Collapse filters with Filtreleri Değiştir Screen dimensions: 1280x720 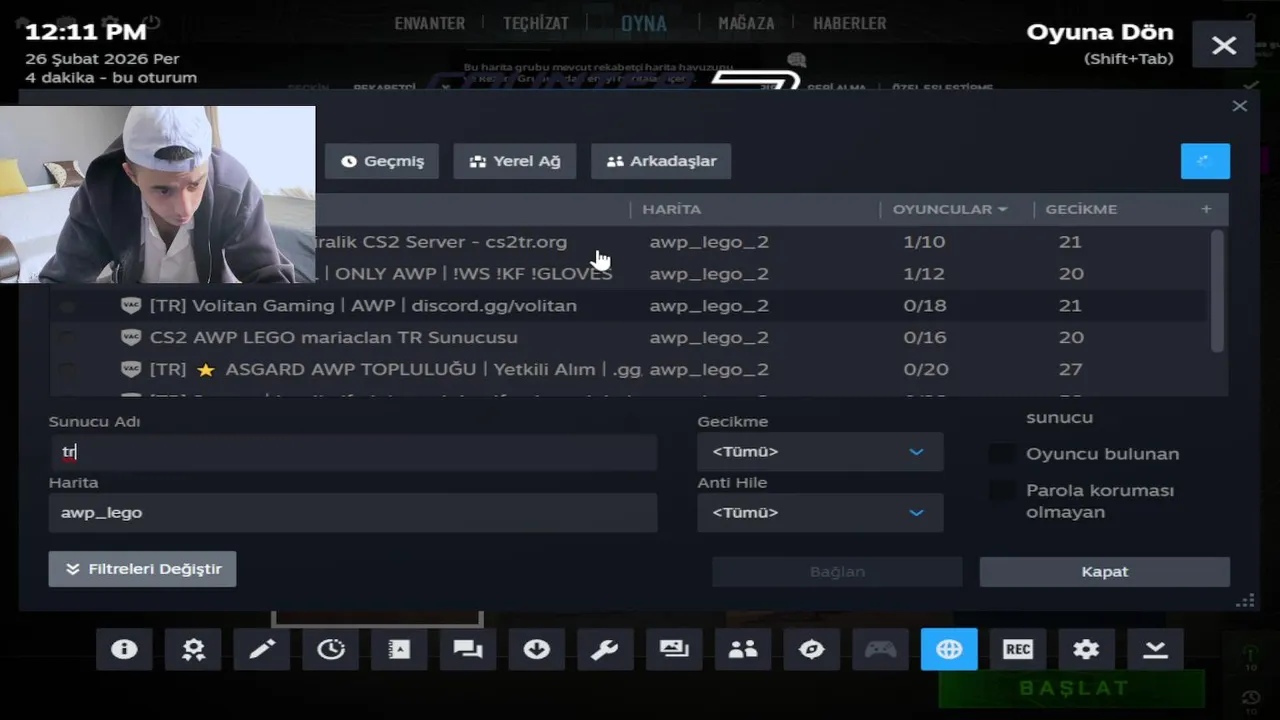tap(142, 569)
